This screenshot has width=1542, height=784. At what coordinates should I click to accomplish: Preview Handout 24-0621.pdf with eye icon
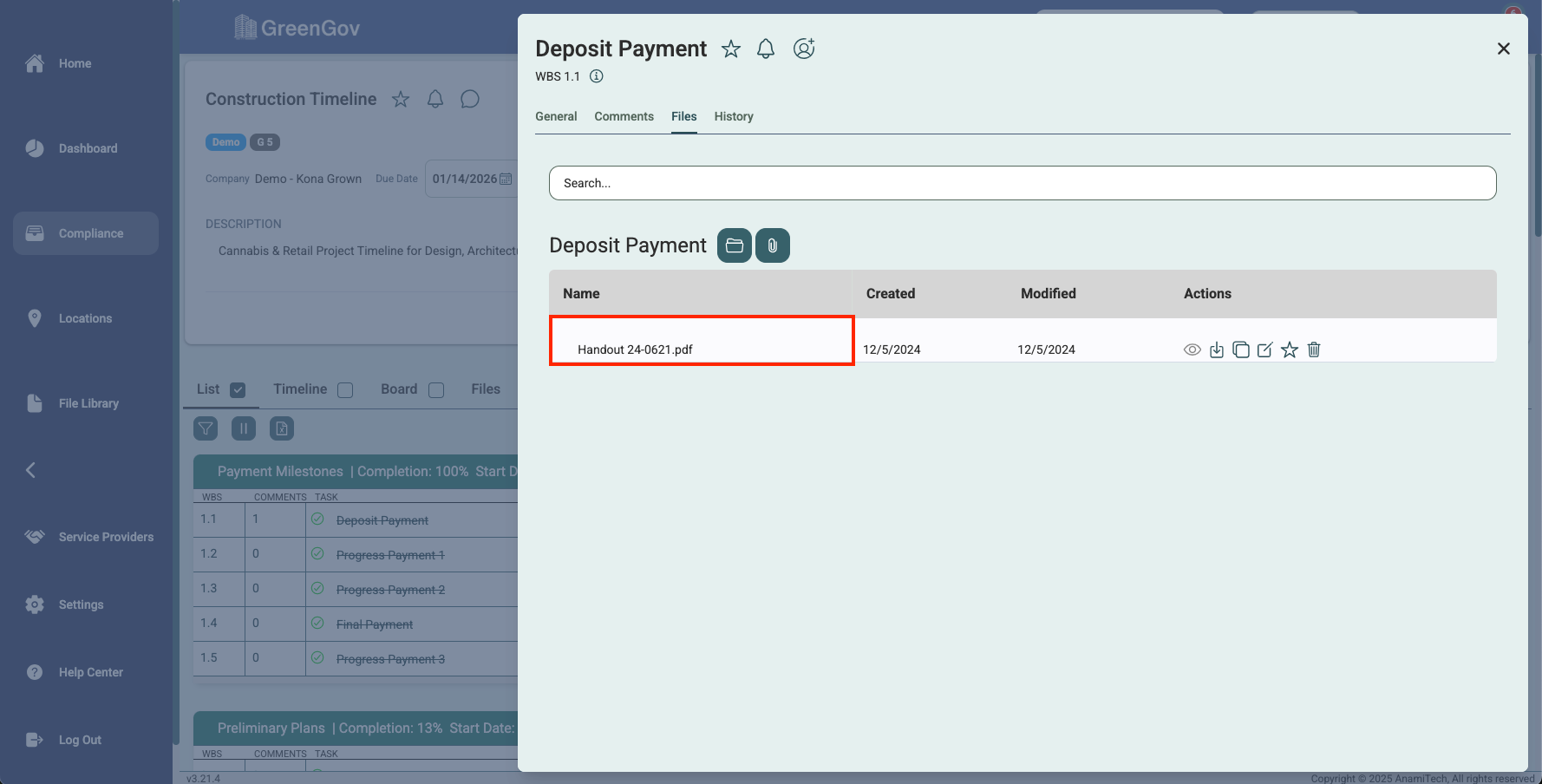coord(1192,350)
